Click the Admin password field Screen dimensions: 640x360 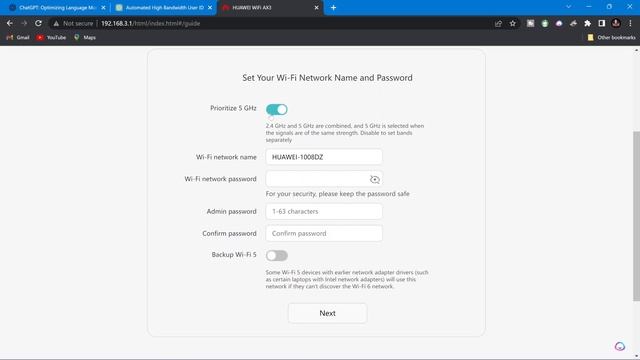pos(324,211)
